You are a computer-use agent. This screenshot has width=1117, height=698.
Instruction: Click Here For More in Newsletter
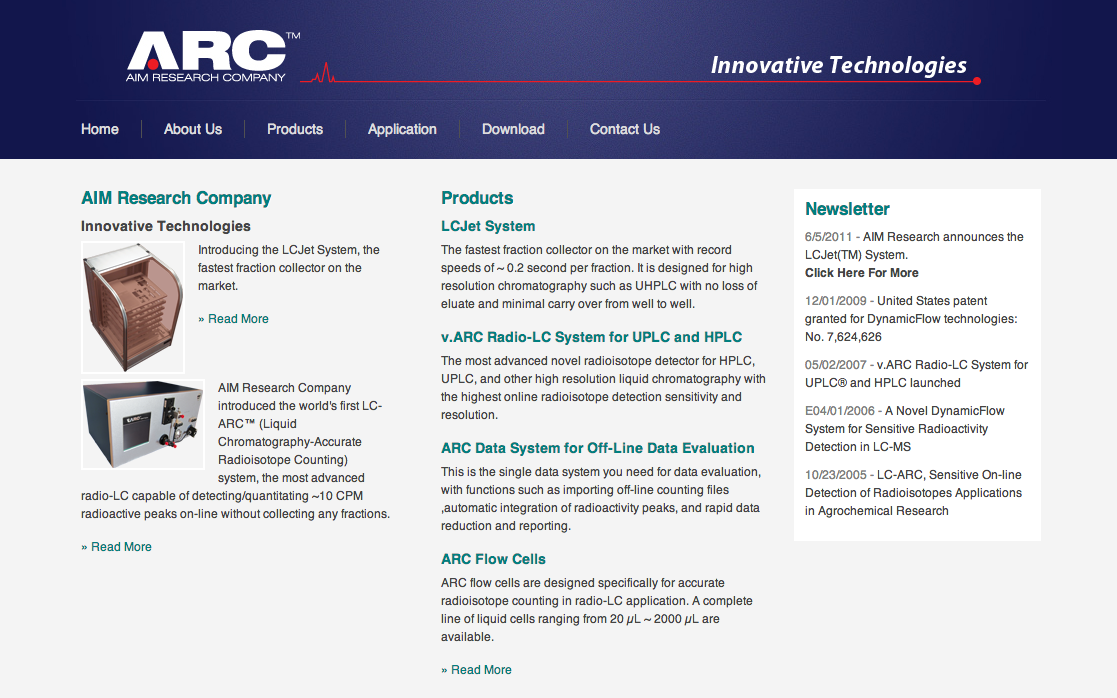(x=861, y=273)
